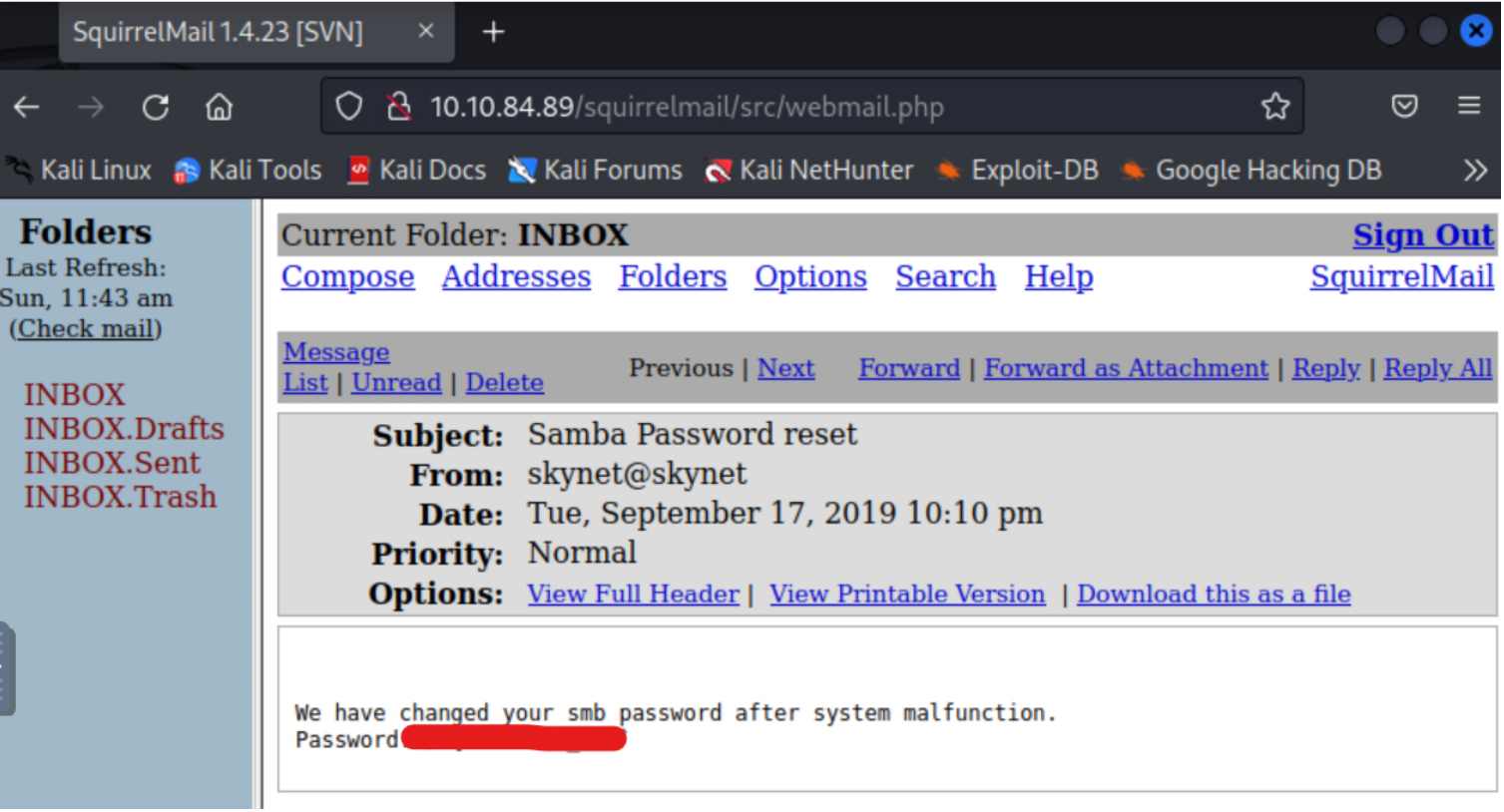
Task: Bookmark this page with the star icon
Action: (1274, 107)
